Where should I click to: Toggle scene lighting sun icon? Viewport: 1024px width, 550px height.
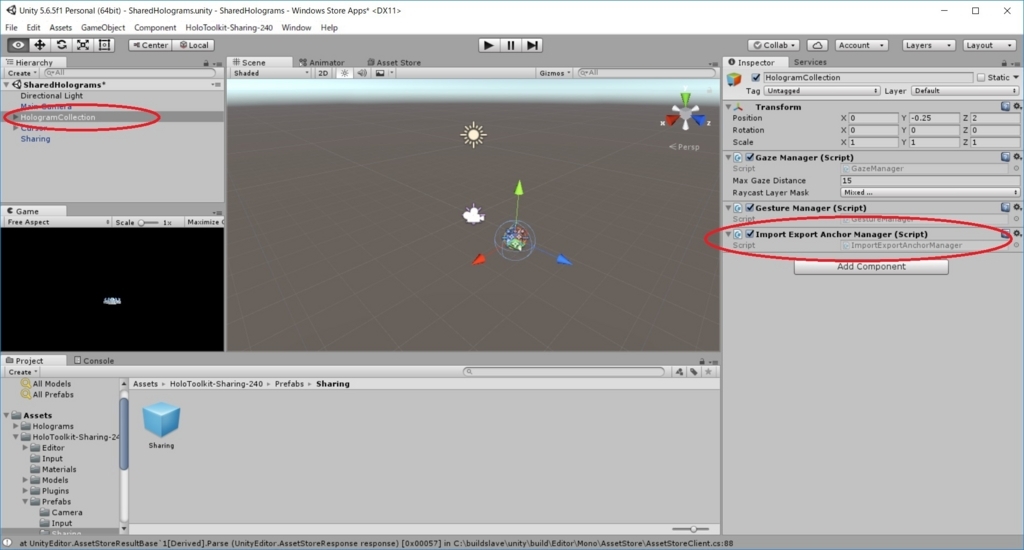point(344,73)
